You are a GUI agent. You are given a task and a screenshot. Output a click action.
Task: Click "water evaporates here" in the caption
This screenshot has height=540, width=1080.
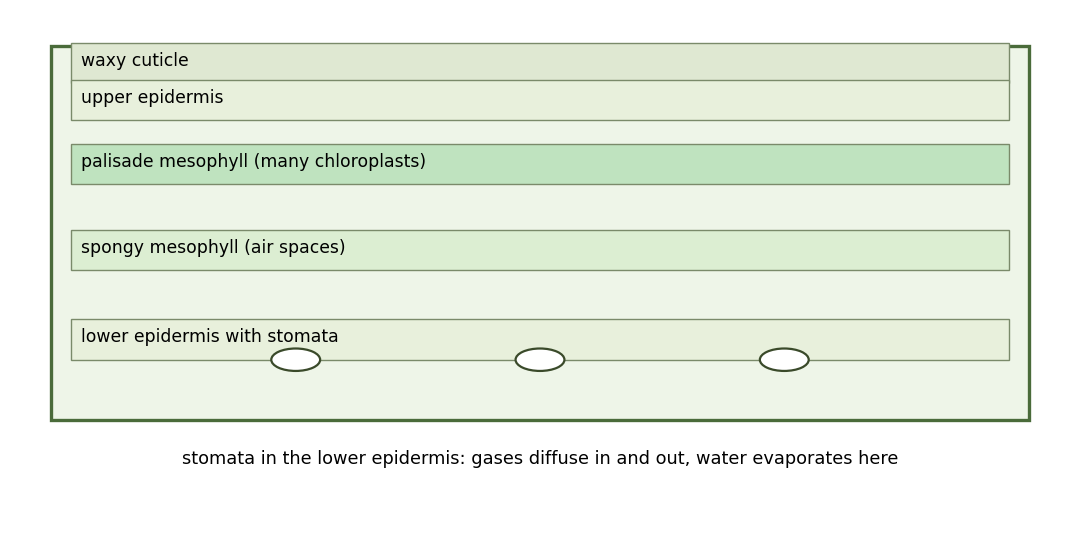[797, 459]
